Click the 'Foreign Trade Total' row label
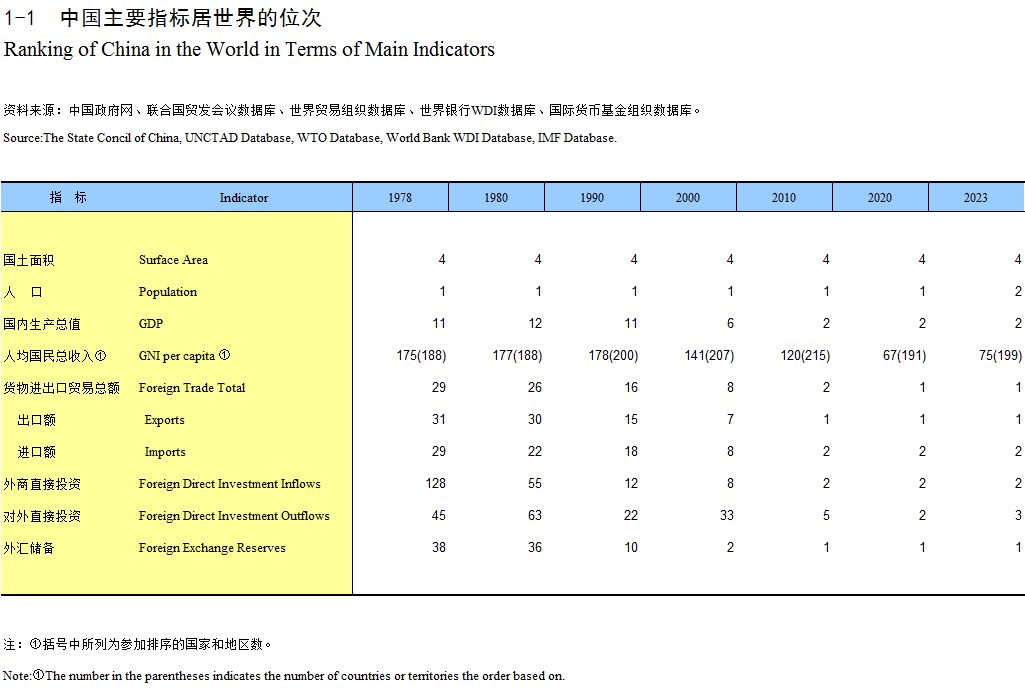This screenshot has height=692, width=1025. click(191, 388)
